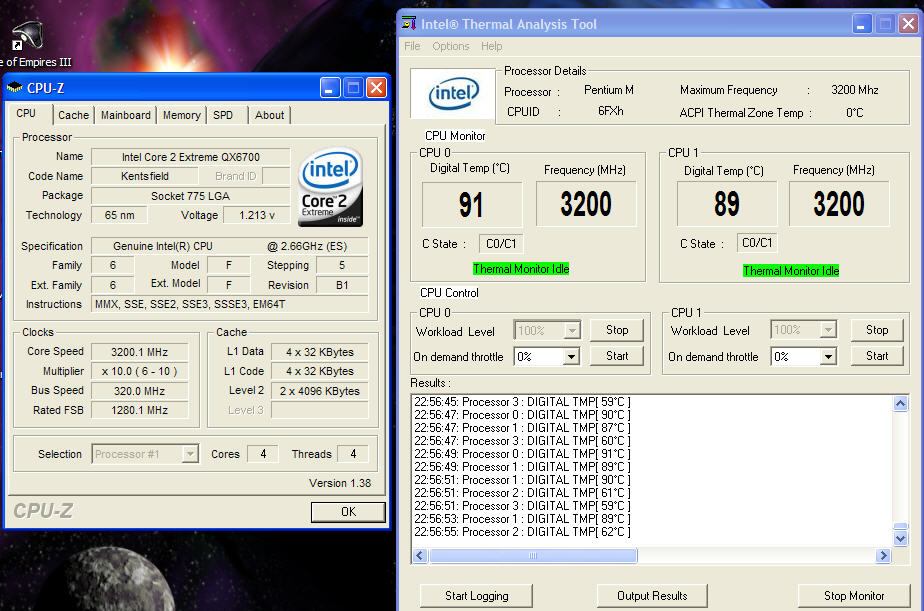Close the CPU-Z window
Screen dimensions: 924x611
(x=376, y=88)
